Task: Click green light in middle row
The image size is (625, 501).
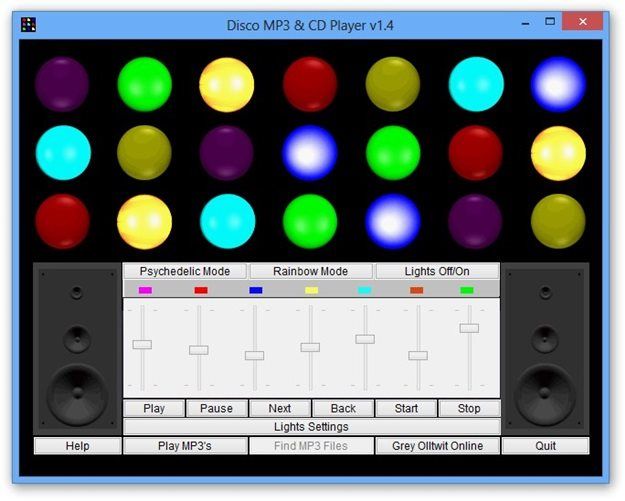Action: tap(393, 153)
